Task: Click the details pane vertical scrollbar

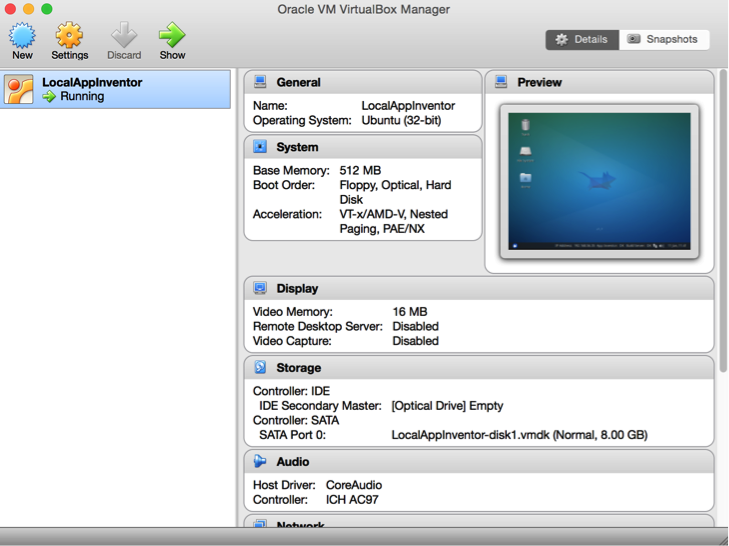Action: point(723,221)
